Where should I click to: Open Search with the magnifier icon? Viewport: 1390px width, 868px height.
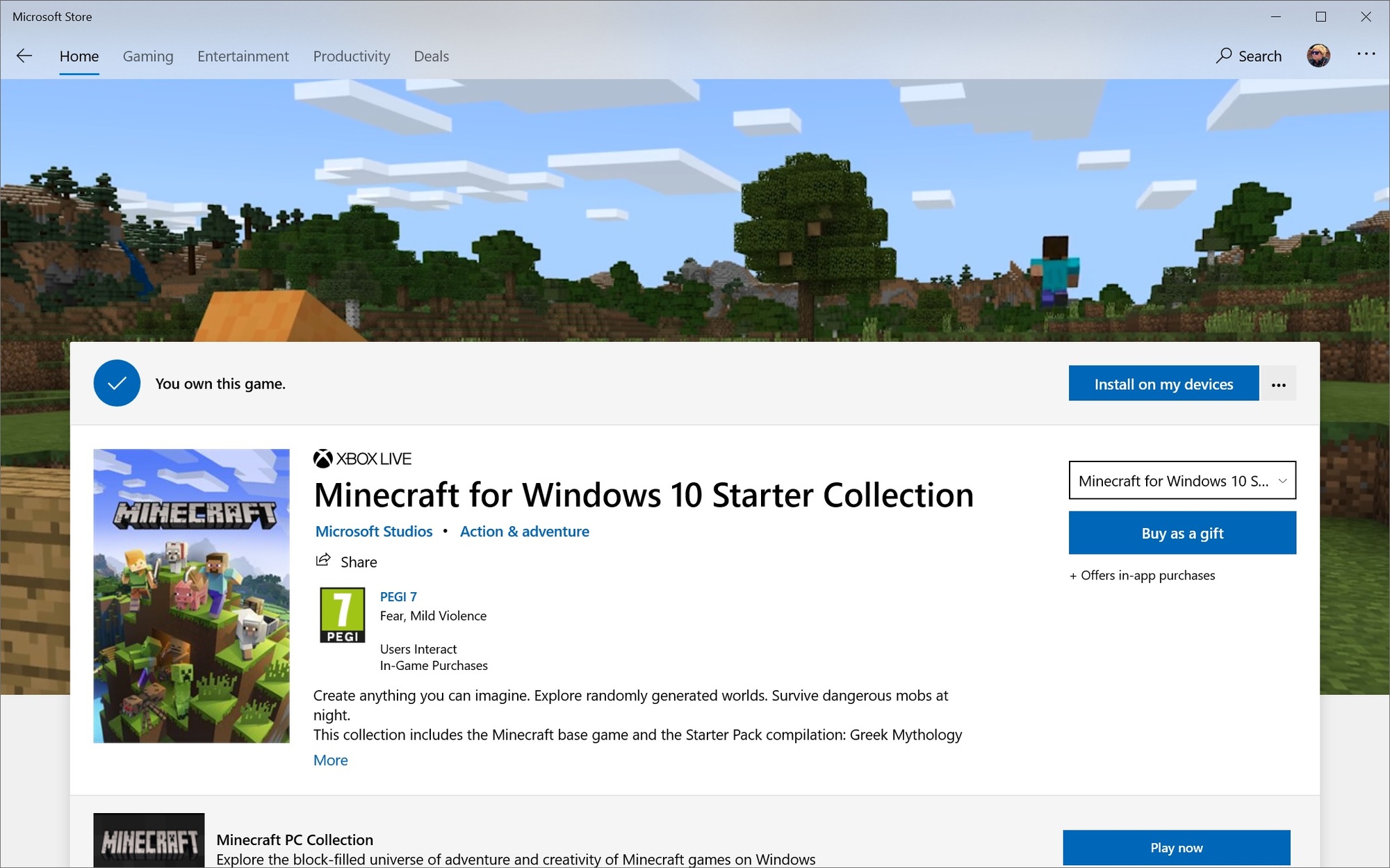(1224, 56)
